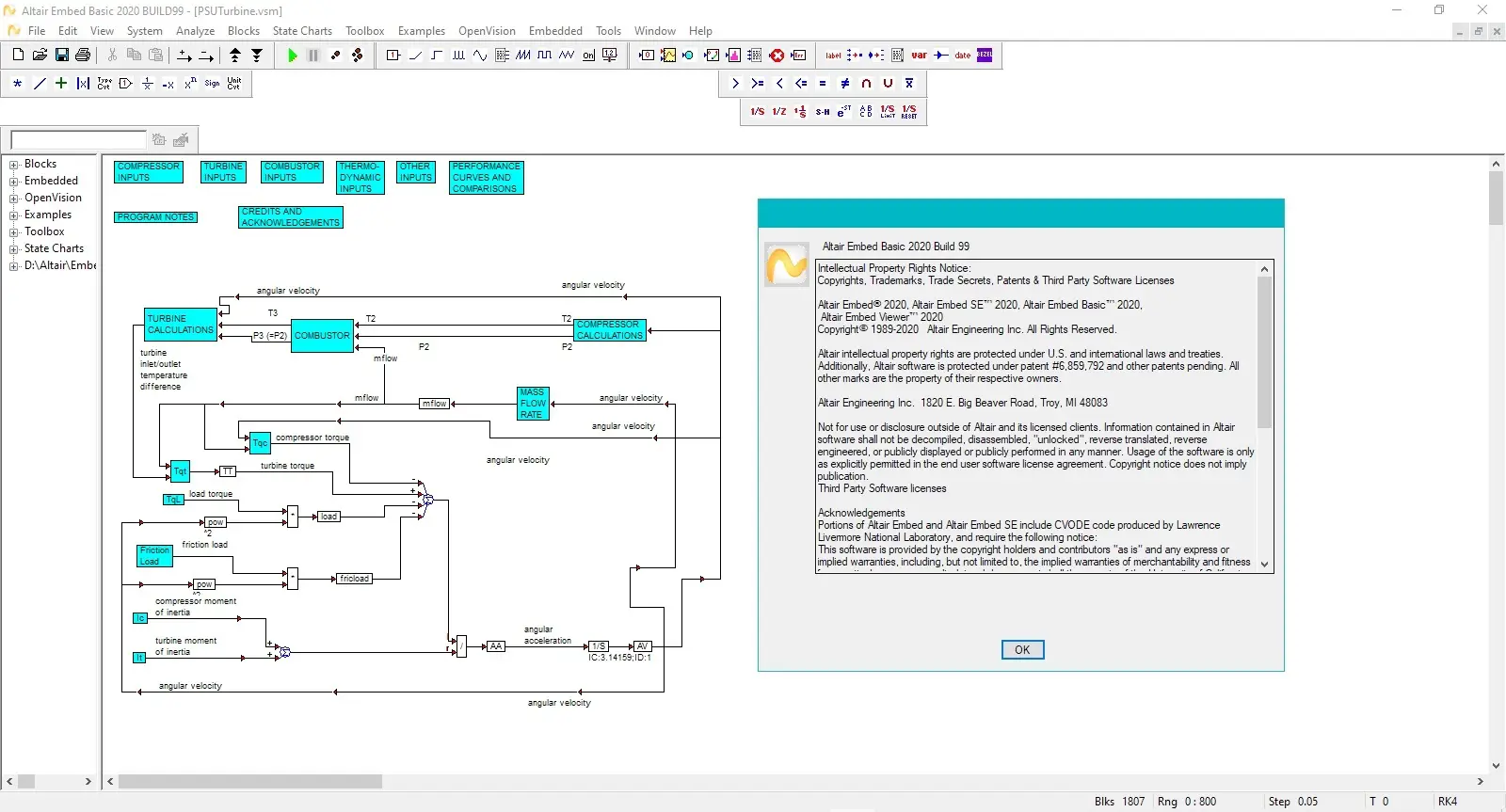Screen dimensions: 1506x812
Task: Create a new diagram with the blank page icon
Action: pyautogui.click(x=18, y=56)
